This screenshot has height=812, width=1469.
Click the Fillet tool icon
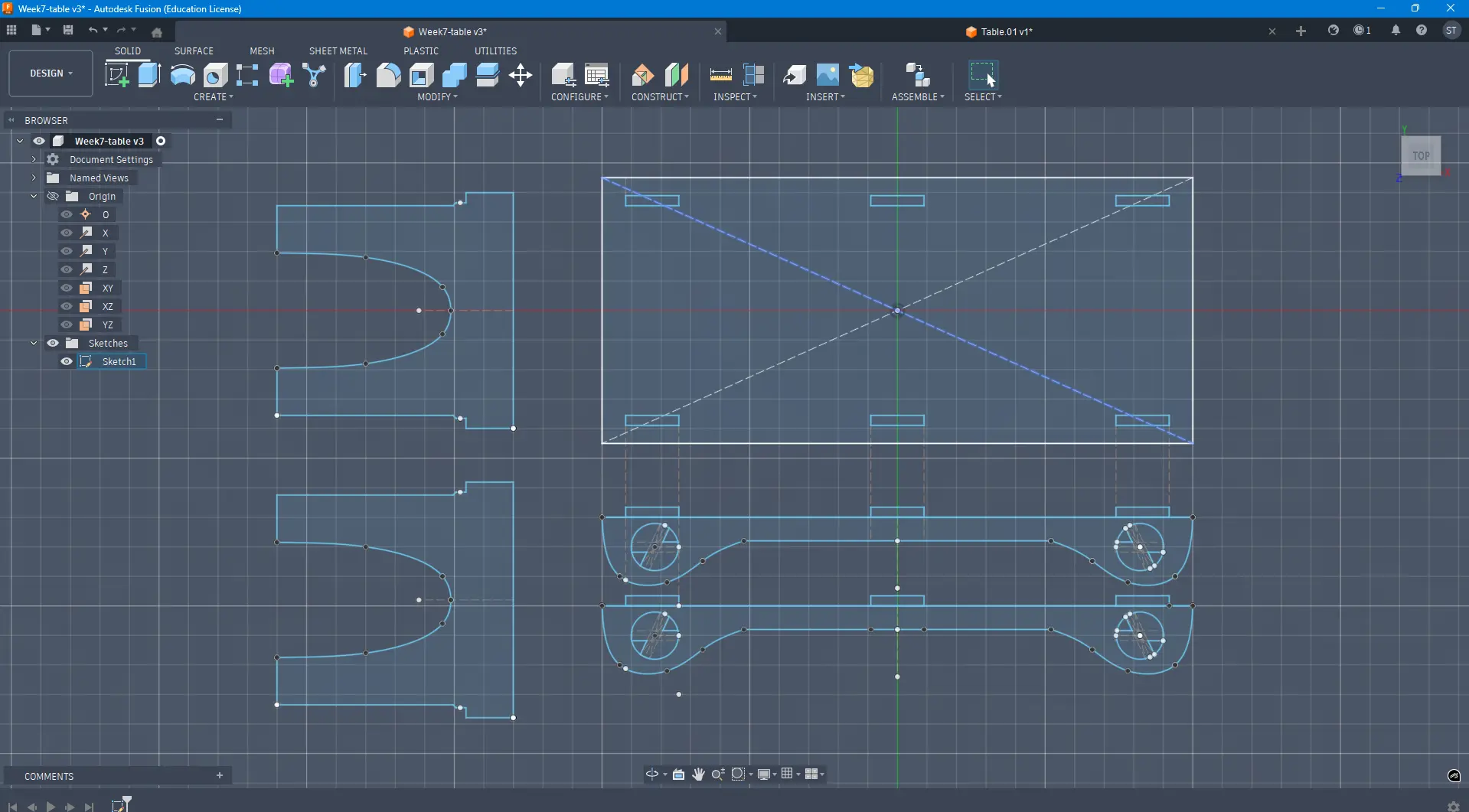click(388, 75)
